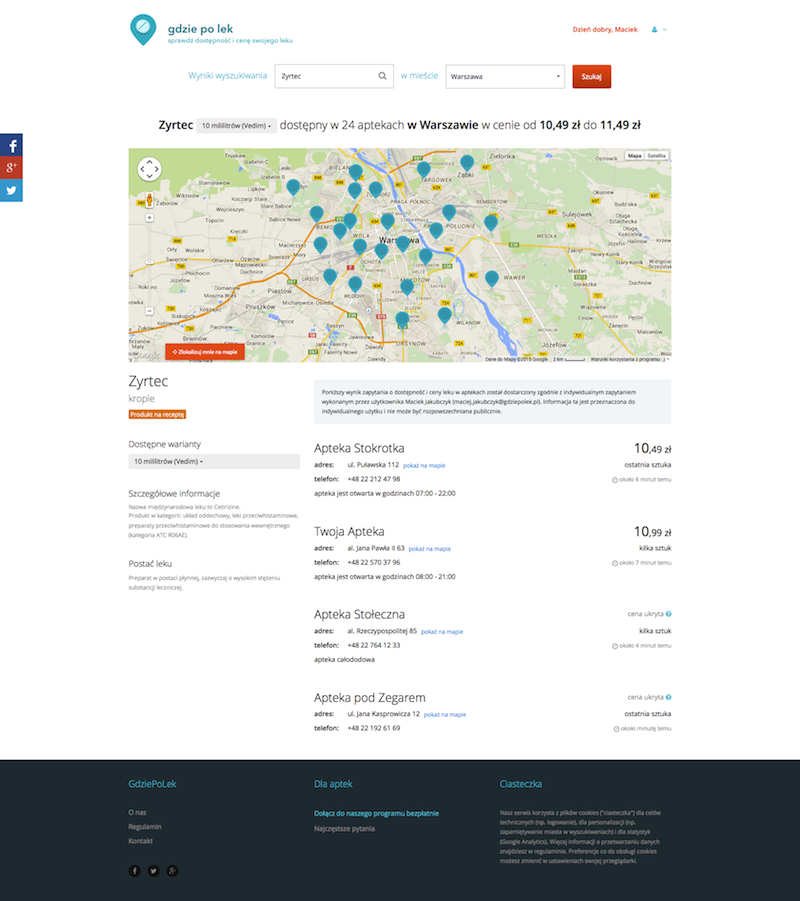Open the footer Google+ icon
Image resolution: width=800 pixels, height=901 pixels.
pyautogui.click(x=172, y=871)
